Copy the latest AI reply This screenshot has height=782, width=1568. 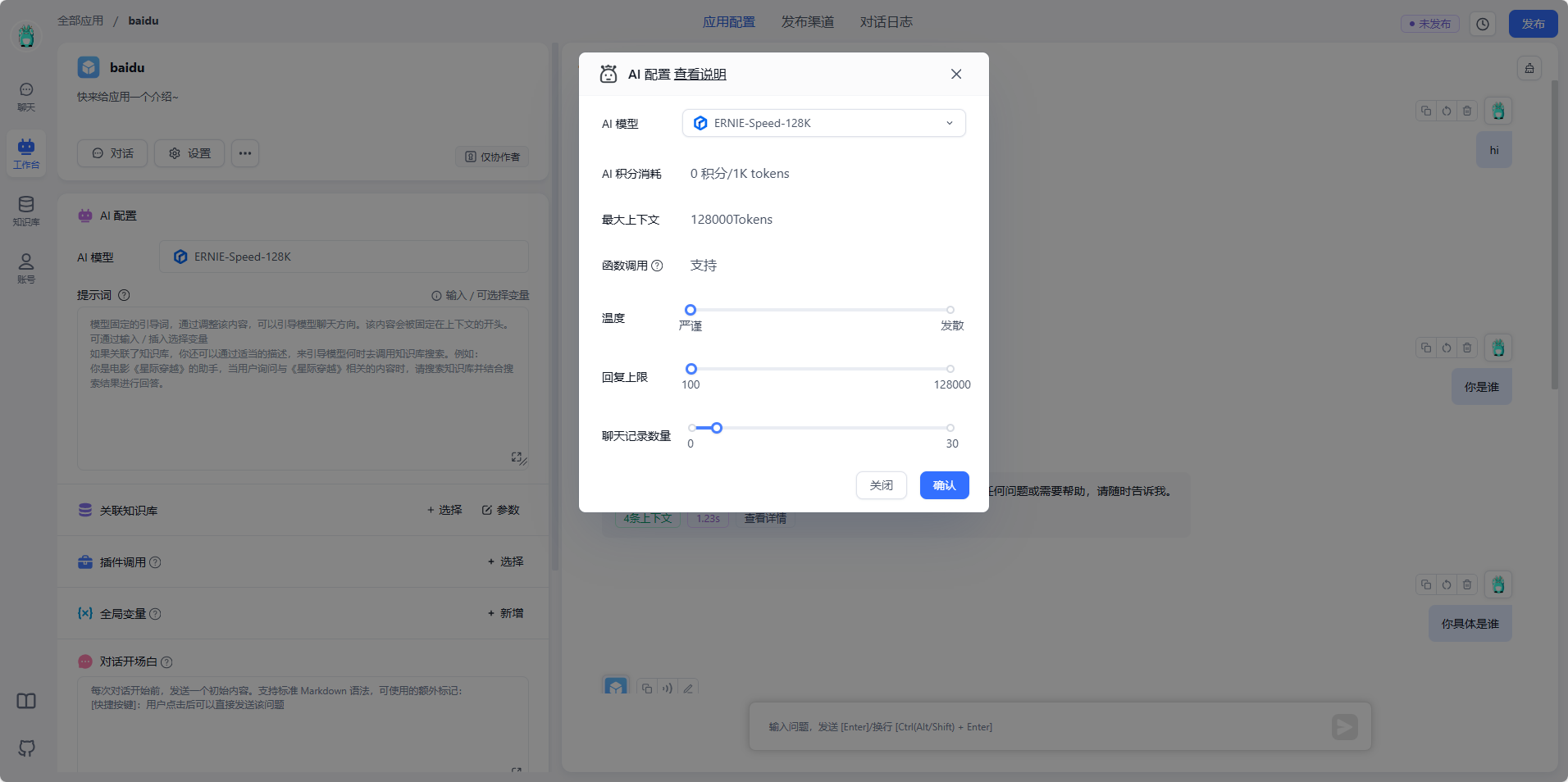pyautogui.click(x=647, y=689)
